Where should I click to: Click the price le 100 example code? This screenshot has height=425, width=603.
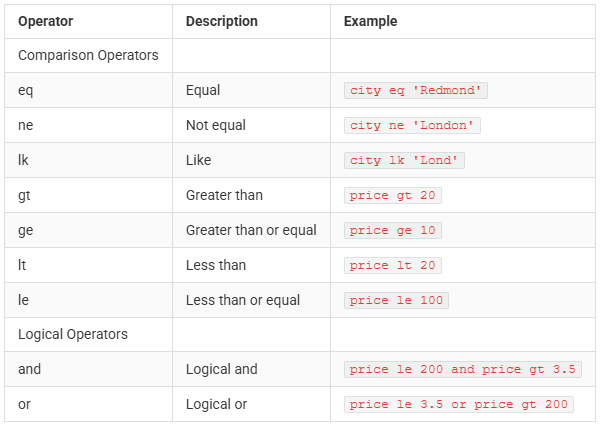(x=396, y=300)
